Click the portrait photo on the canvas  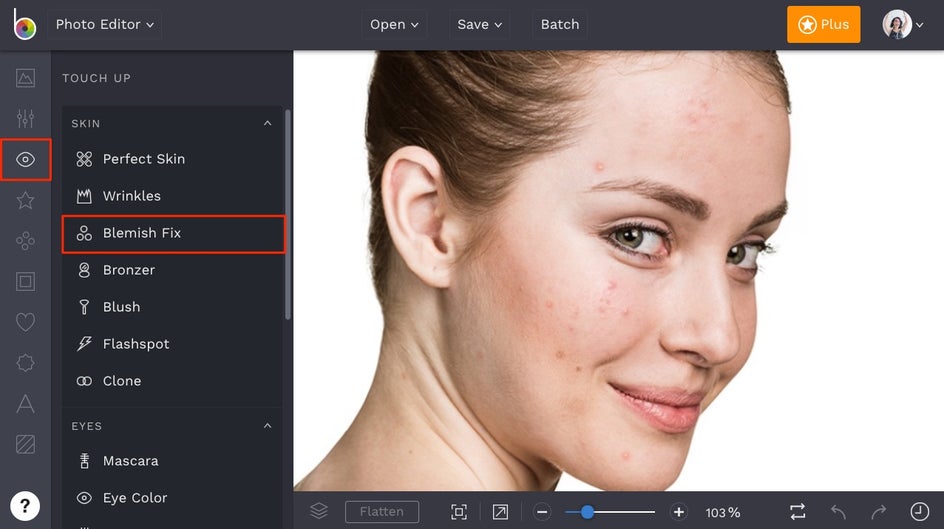pyautogui.click(x=618, y=271)
